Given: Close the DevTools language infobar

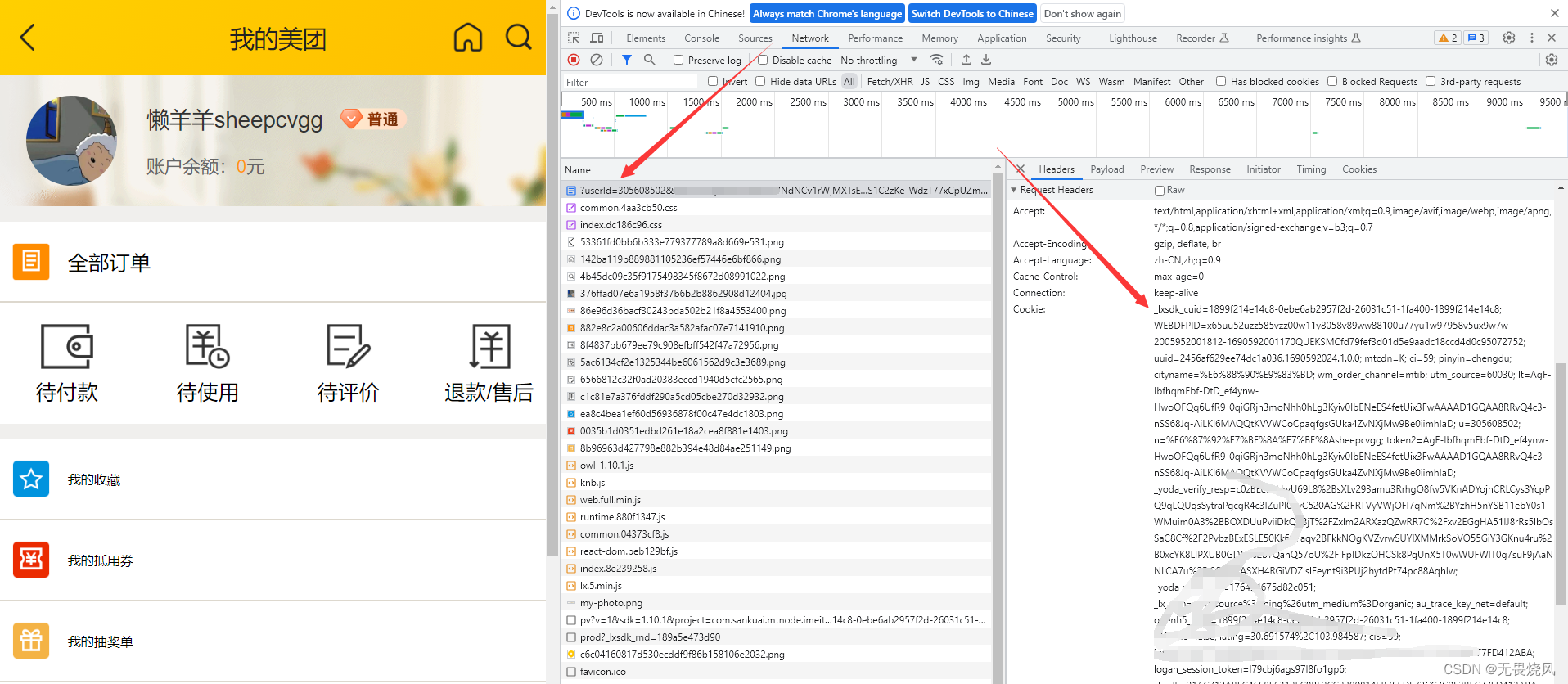Looking at the screenshot, I should click(1554, 13).
